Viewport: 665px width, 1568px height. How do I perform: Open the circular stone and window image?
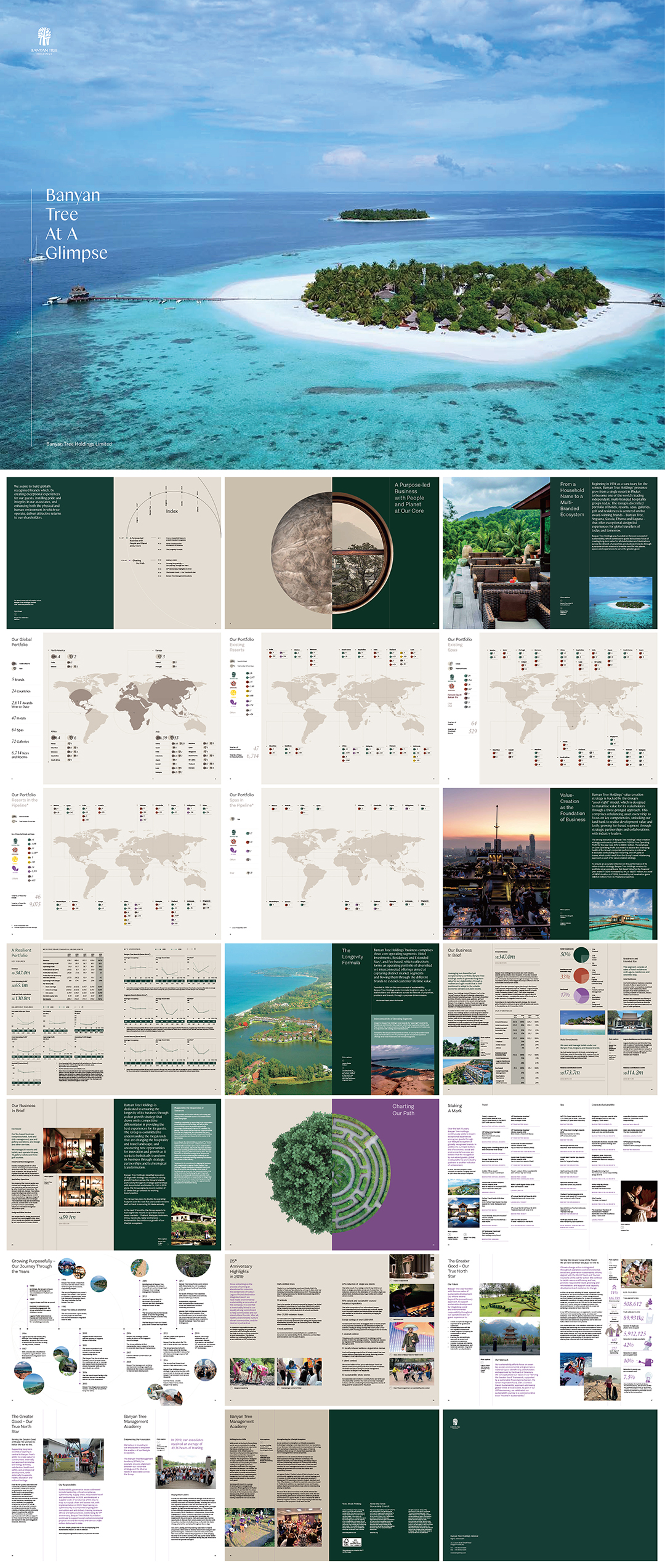(332, 553)
